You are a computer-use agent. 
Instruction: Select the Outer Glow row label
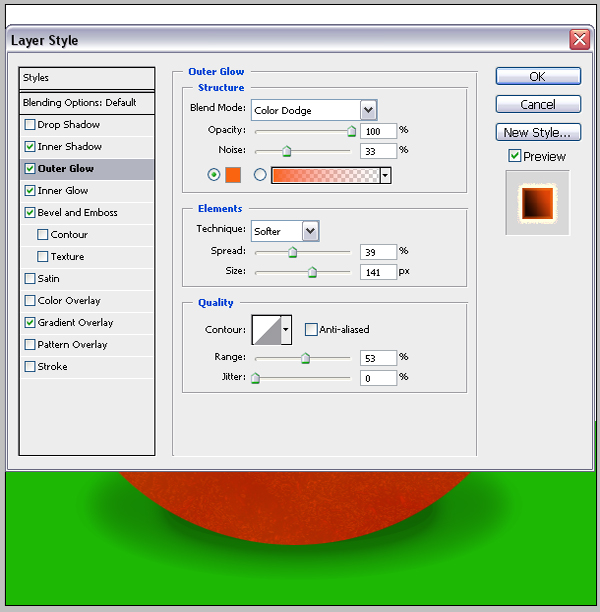tap(66, 168)
